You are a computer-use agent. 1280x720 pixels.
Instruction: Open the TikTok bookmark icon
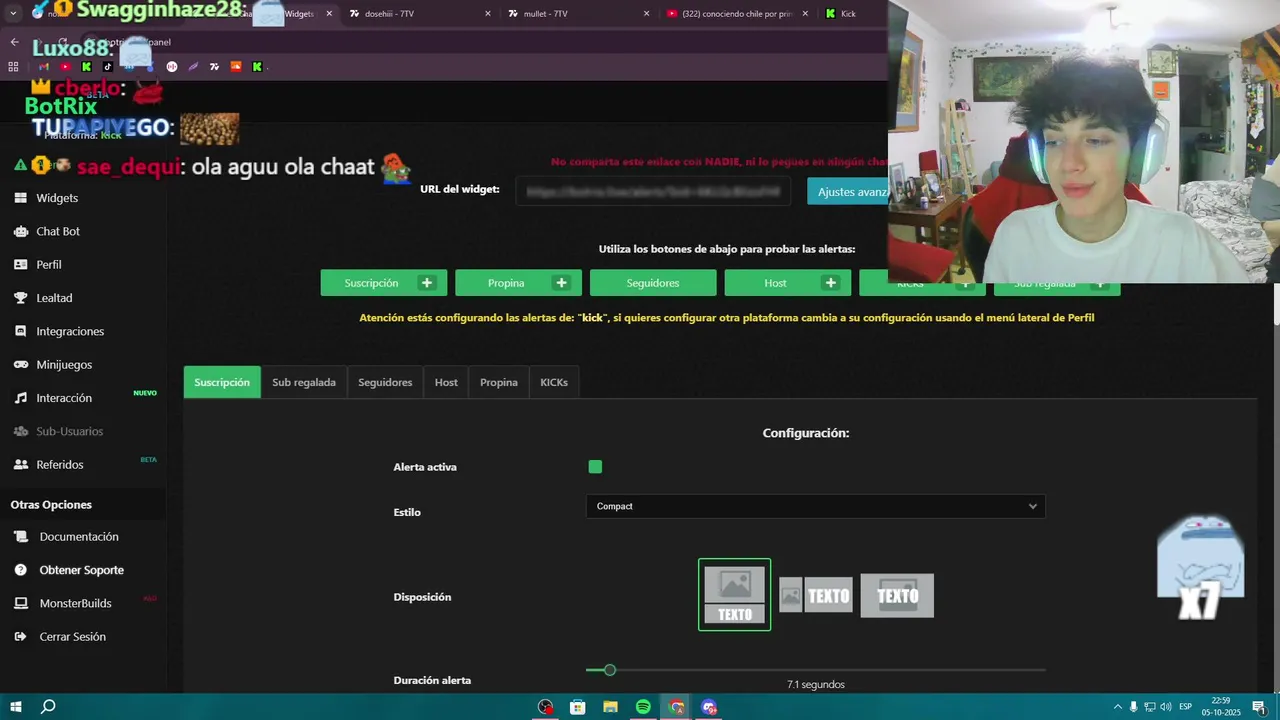click(108, 67)
